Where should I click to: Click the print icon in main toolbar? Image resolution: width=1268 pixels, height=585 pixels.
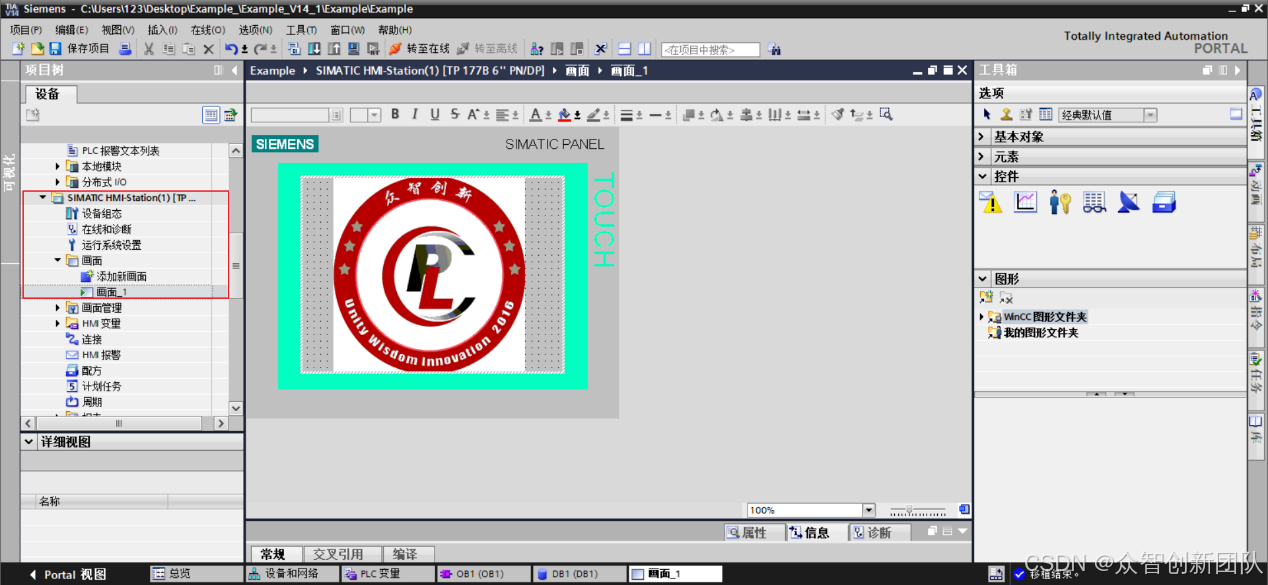point(125,48)
